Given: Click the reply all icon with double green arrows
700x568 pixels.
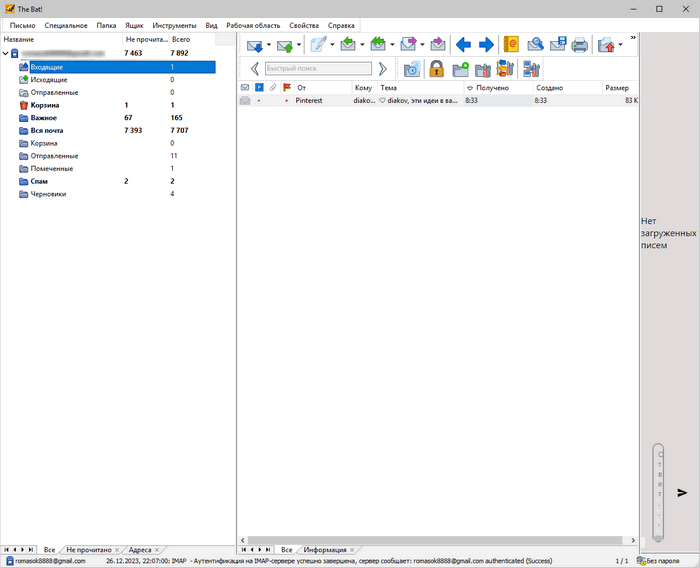Looking at the screenshot, I should [378, 45].
